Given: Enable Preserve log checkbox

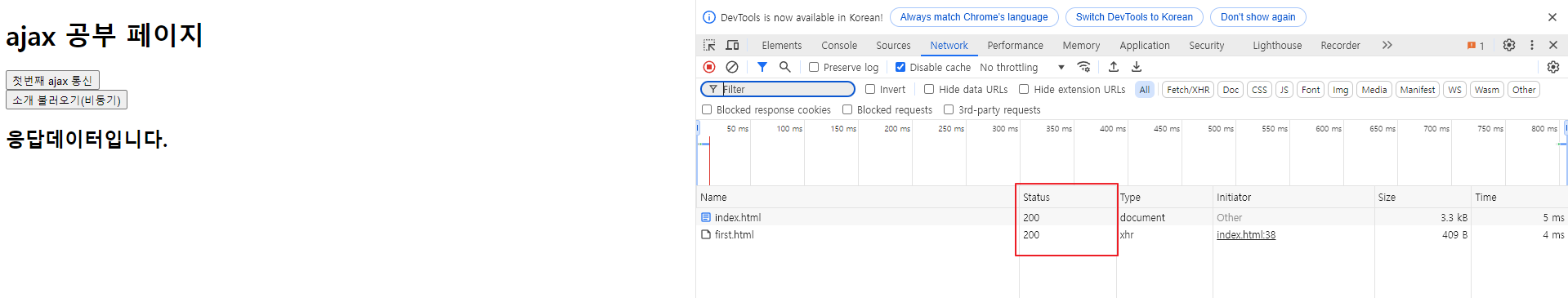Looking at the screenshot, I should (814, 67).
